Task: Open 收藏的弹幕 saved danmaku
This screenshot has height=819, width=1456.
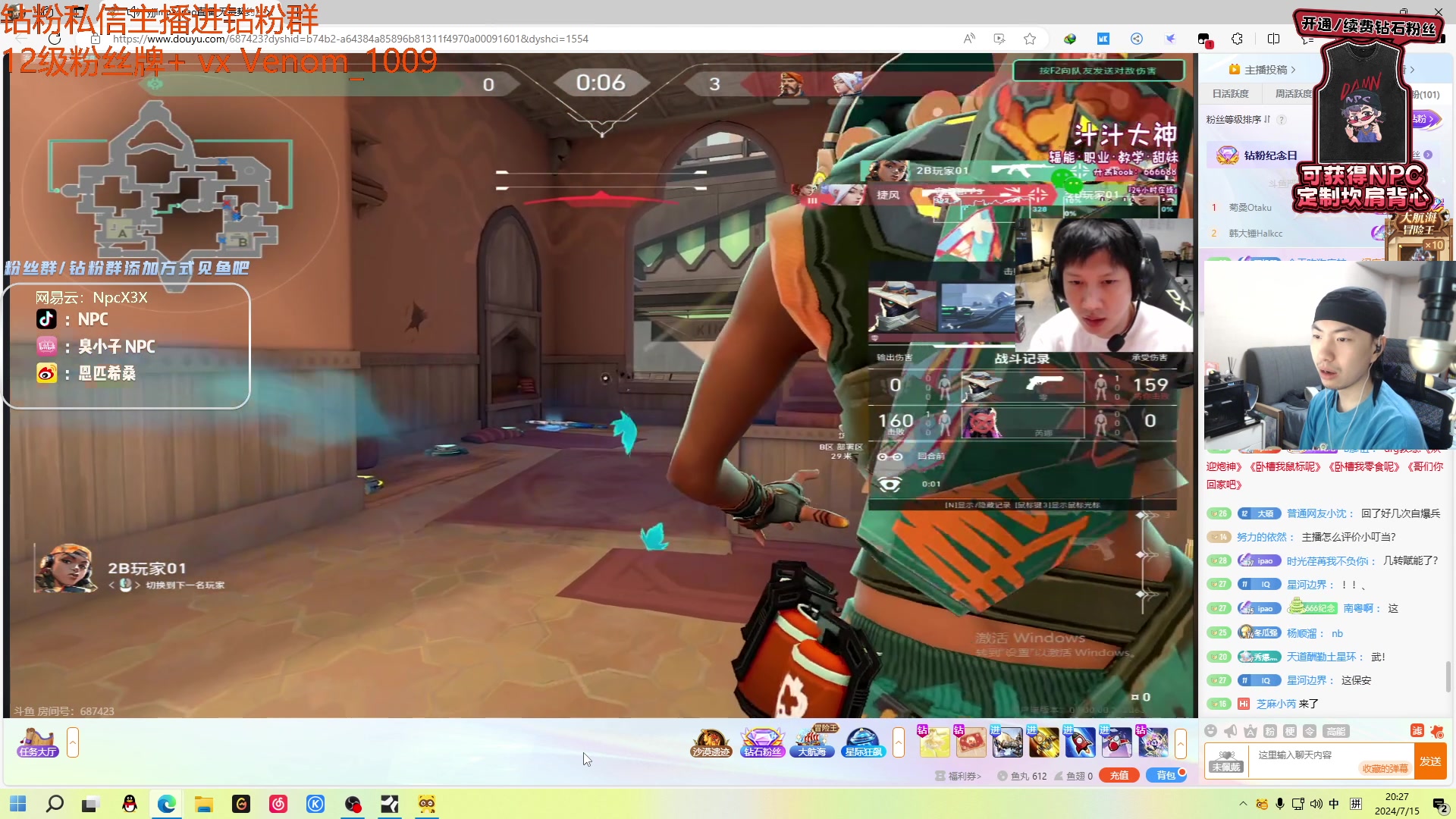Action: pos(1385,768)
